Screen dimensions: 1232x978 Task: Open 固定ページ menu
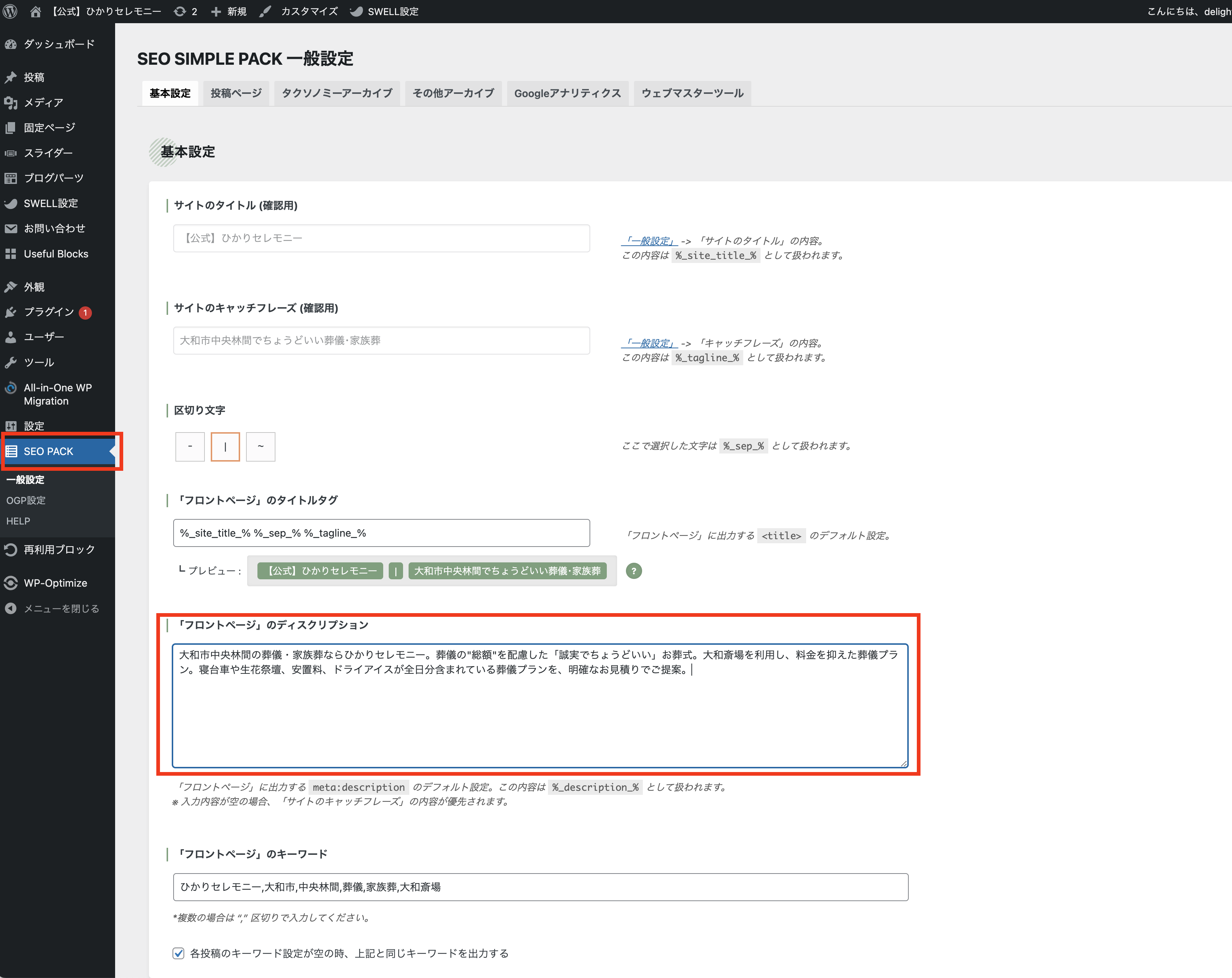coord(57,128)
